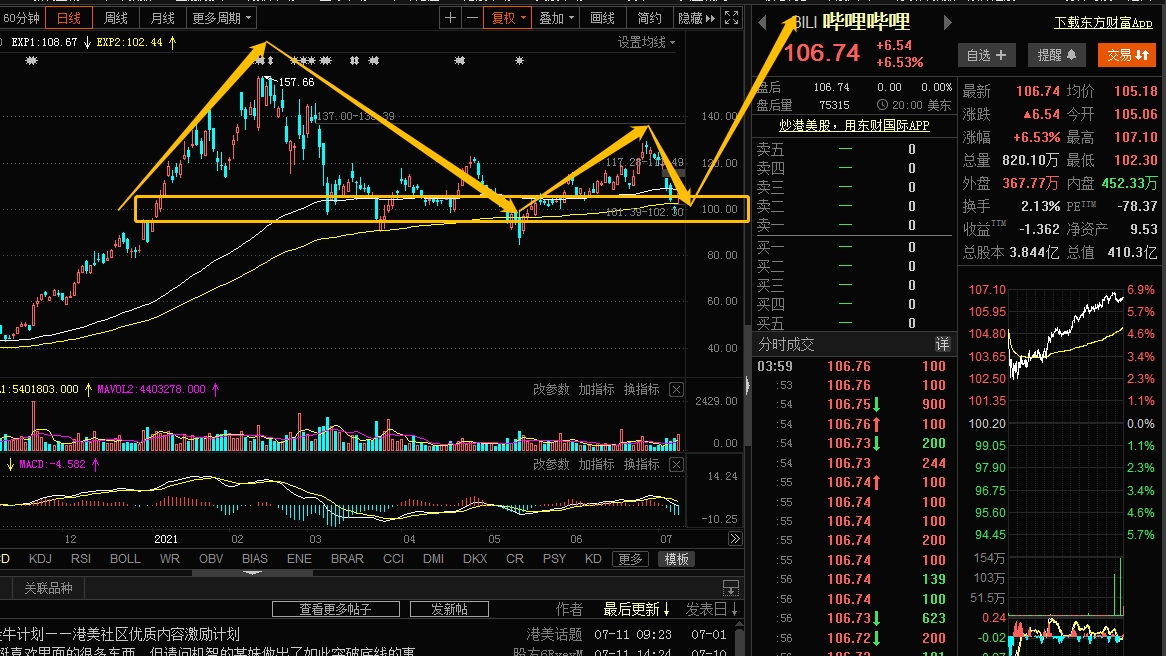Sort posts by 发表日
The height and width of the screenshot is (656, 1166).
tap(711, 609)
